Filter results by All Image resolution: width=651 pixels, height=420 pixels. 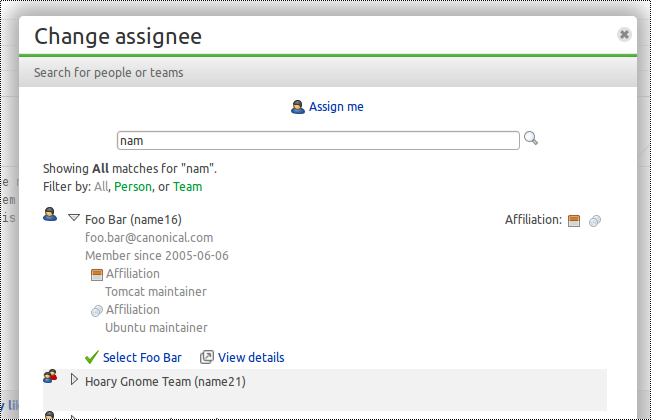point(100,186)
